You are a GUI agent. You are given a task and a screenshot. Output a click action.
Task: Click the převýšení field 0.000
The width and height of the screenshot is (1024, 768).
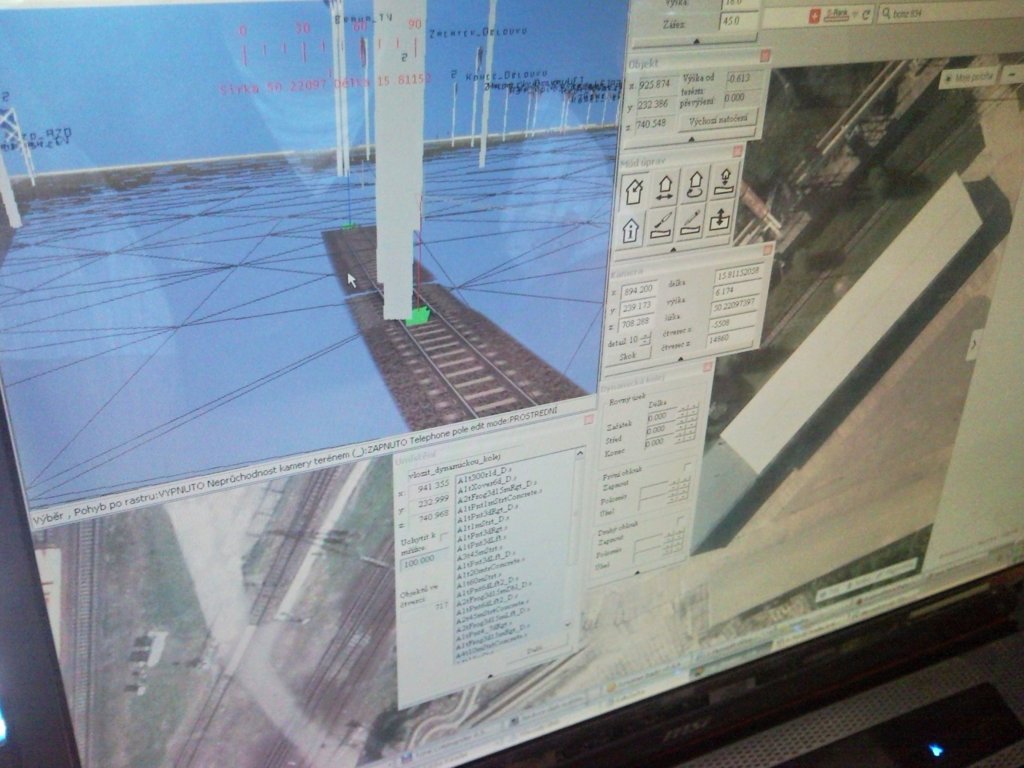point(741,97)
